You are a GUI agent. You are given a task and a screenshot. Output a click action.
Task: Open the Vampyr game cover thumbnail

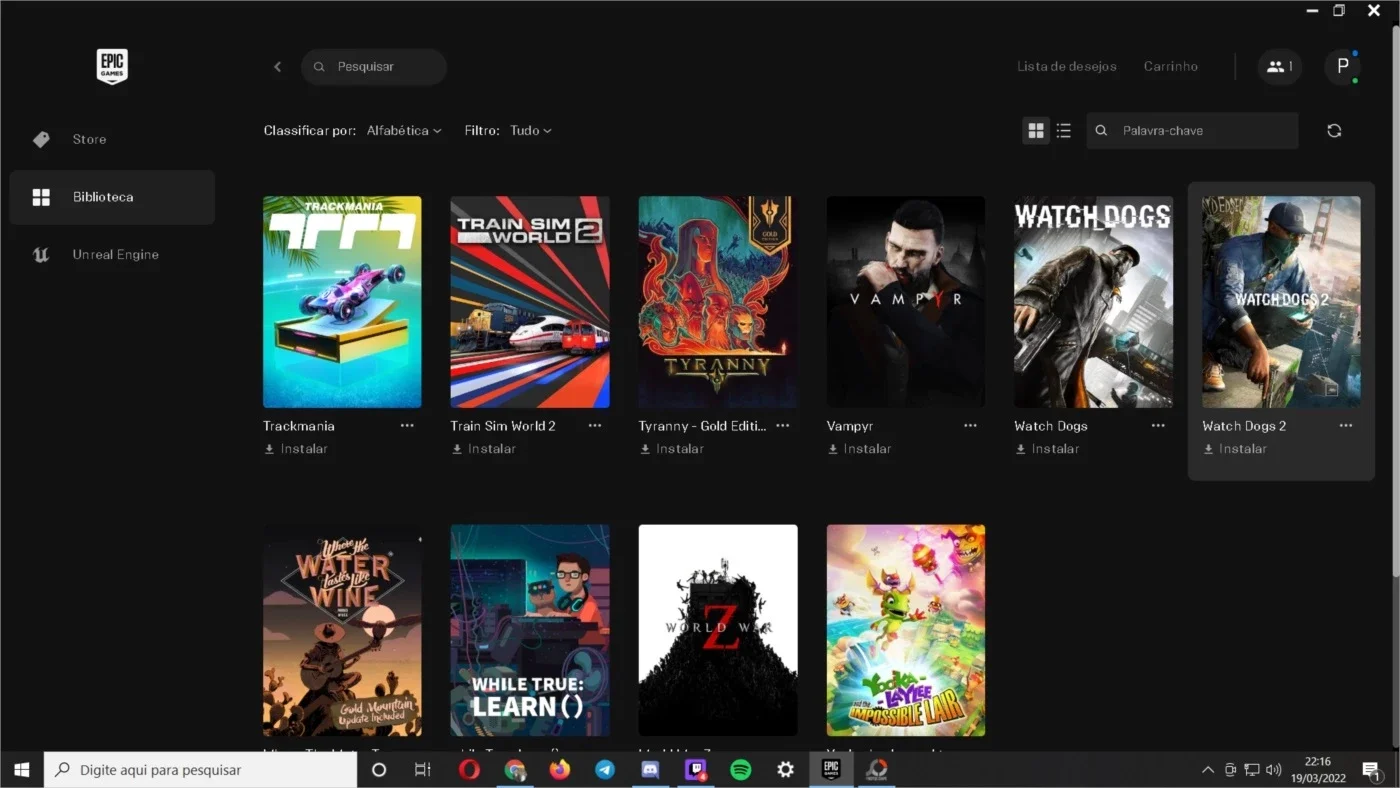tap(906, 302)
